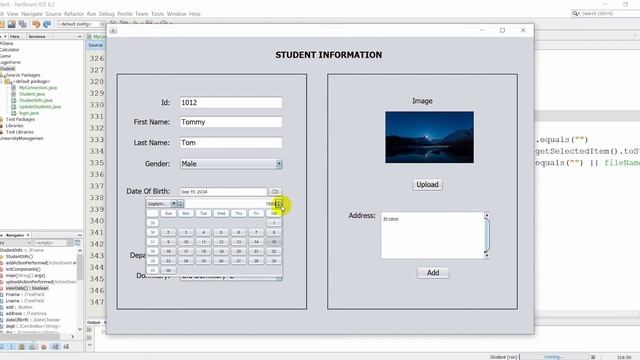The image size is (640, 360).
Task: Open the Window menu
Action: click(x=176, y=14)
